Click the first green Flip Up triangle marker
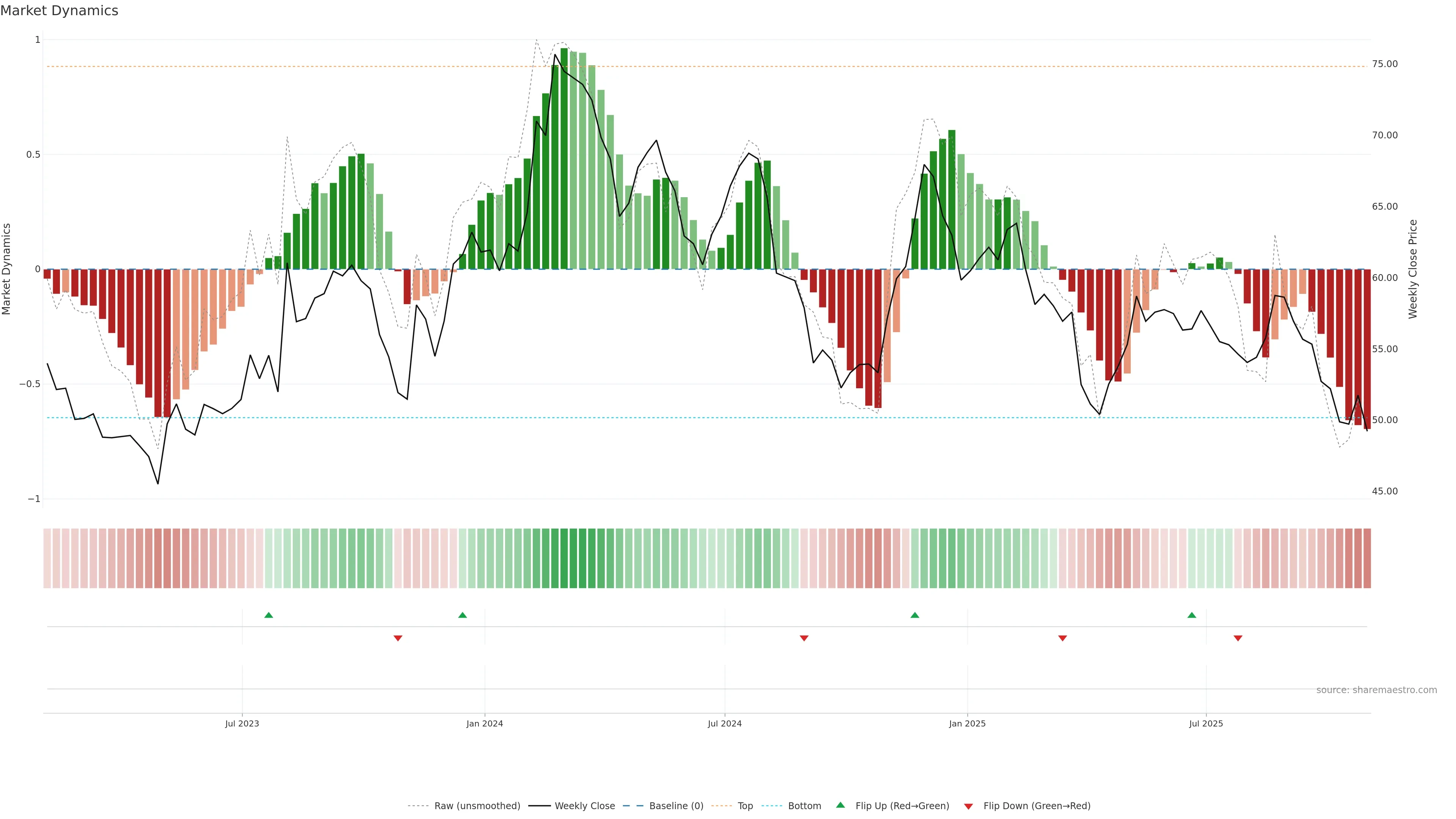Screen dimensions: 1456x819 (x=268, y=615)
